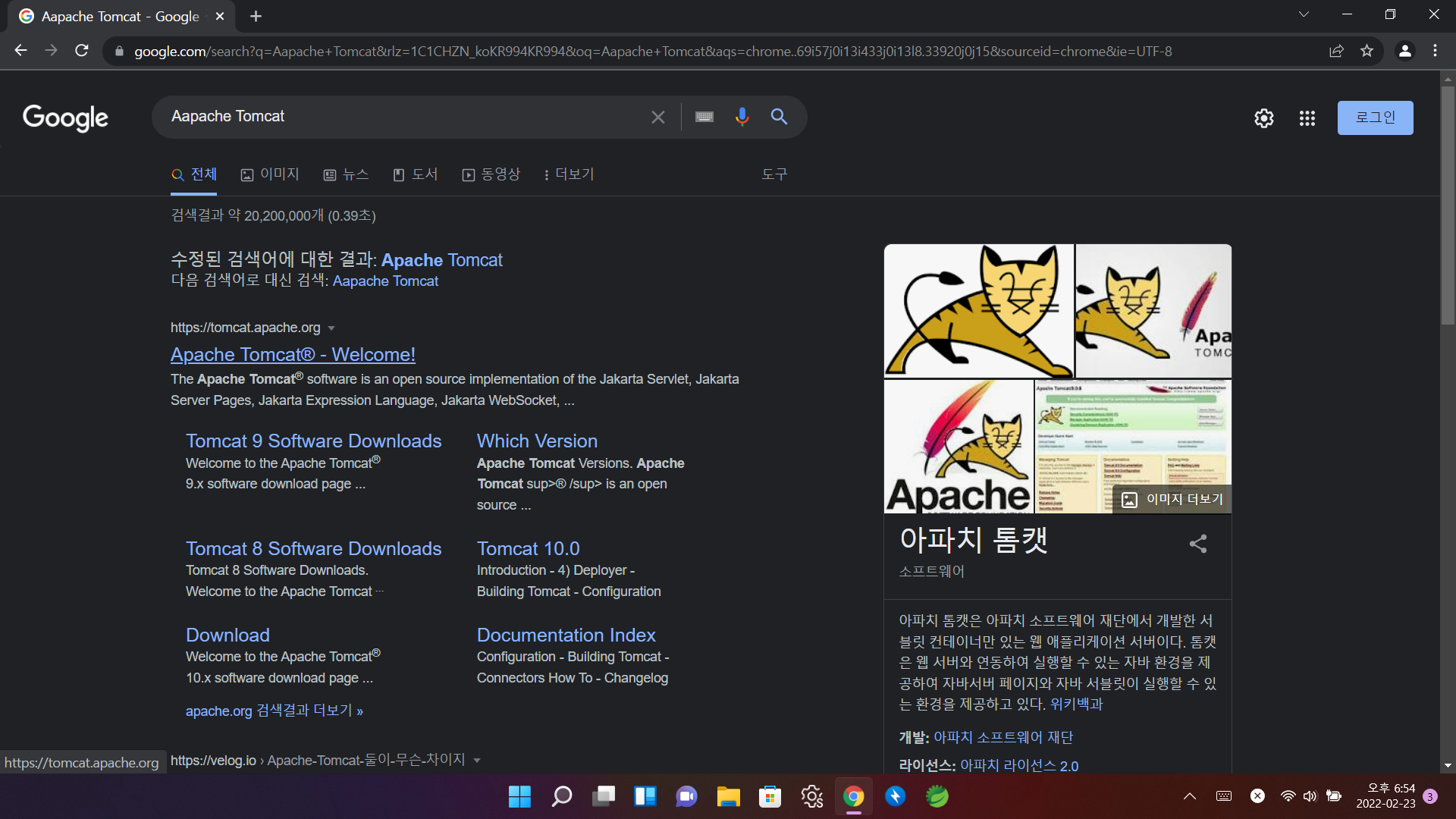Click the share page icon in address bar
The width and height of the screenshot is (1456, 819).
(1336, 51)
